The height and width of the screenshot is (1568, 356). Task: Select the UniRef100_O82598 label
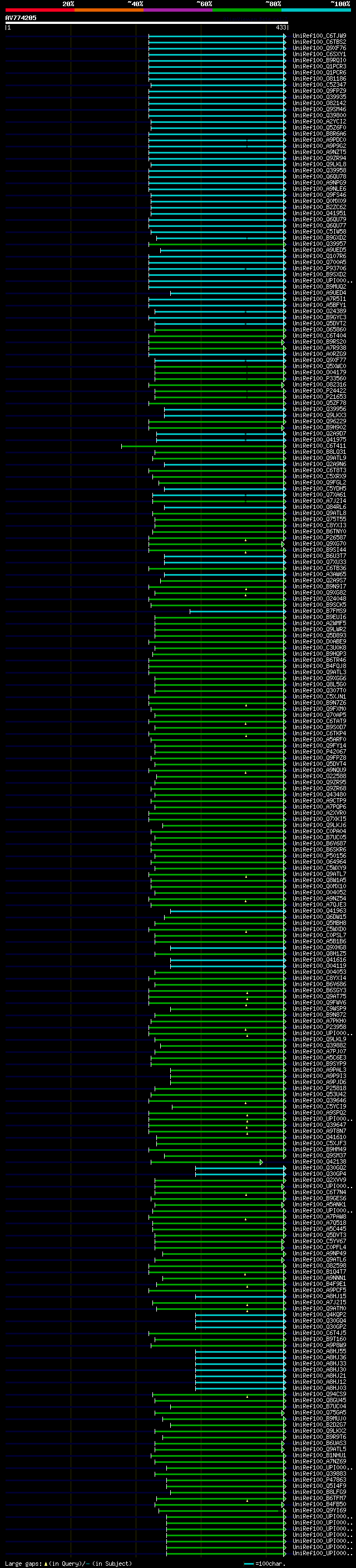319,1265
